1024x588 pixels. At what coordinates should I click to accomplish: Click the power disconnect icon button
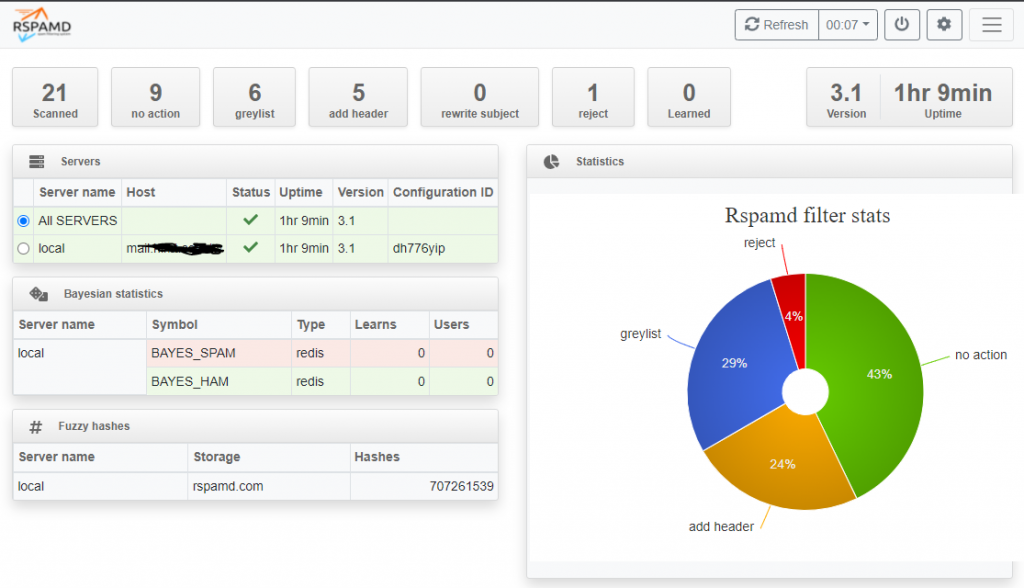pos(902,25)
